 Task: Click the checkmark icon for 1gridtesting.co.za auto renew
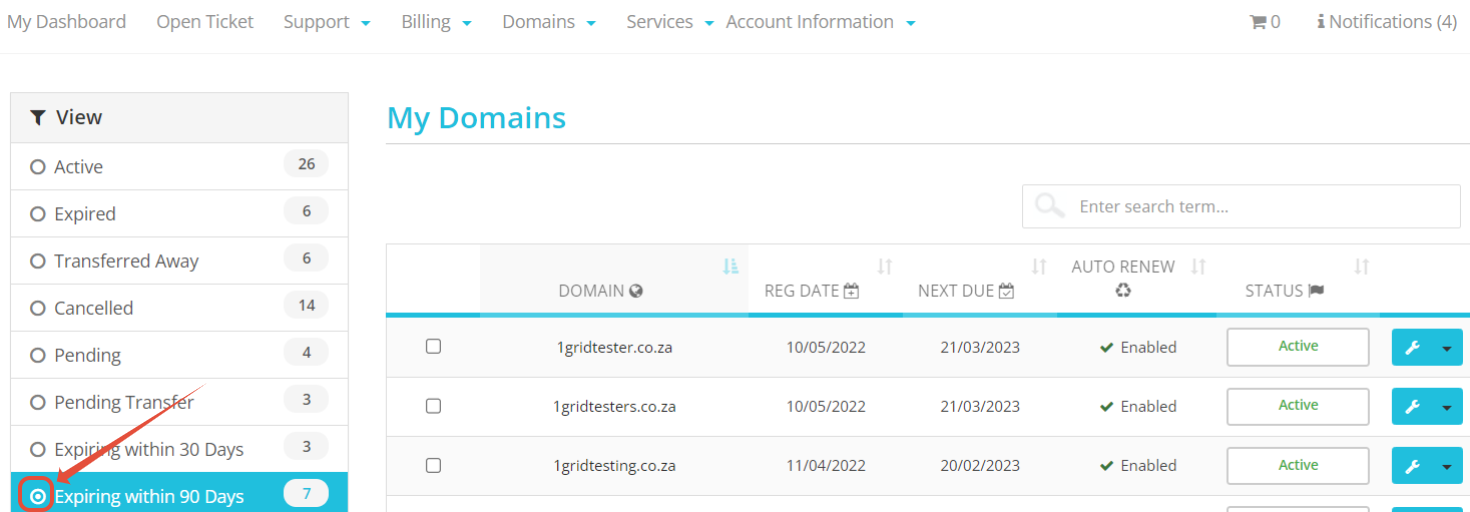(1106, 465)
